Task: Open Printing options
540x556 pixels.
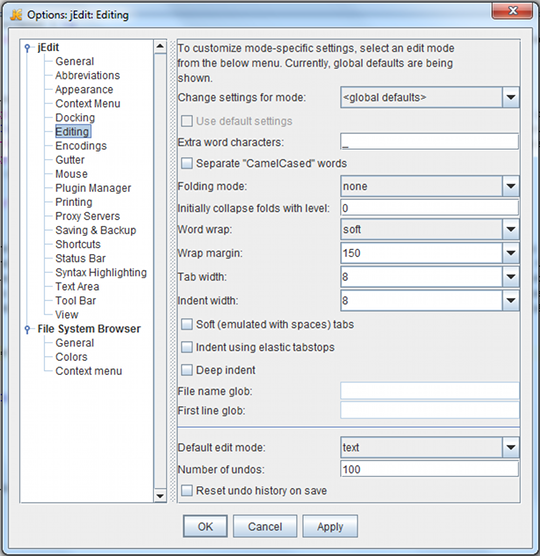Action: coord(73,202)
